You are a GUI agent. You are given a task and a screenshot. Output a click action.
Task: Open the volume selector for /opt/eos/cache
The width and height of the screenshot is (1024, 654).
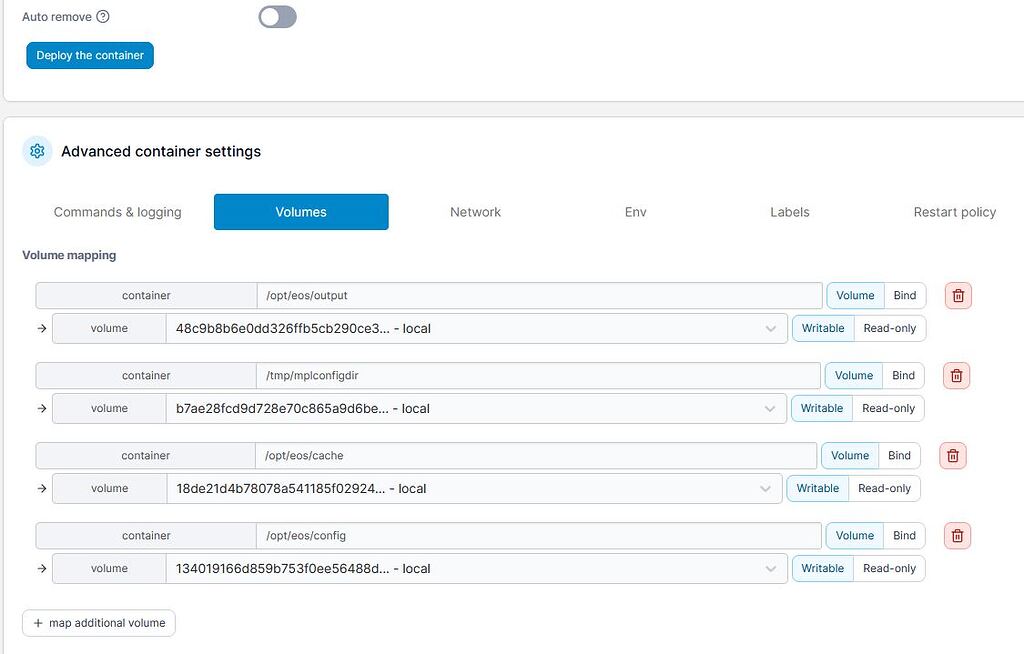(x=765, y=488)
